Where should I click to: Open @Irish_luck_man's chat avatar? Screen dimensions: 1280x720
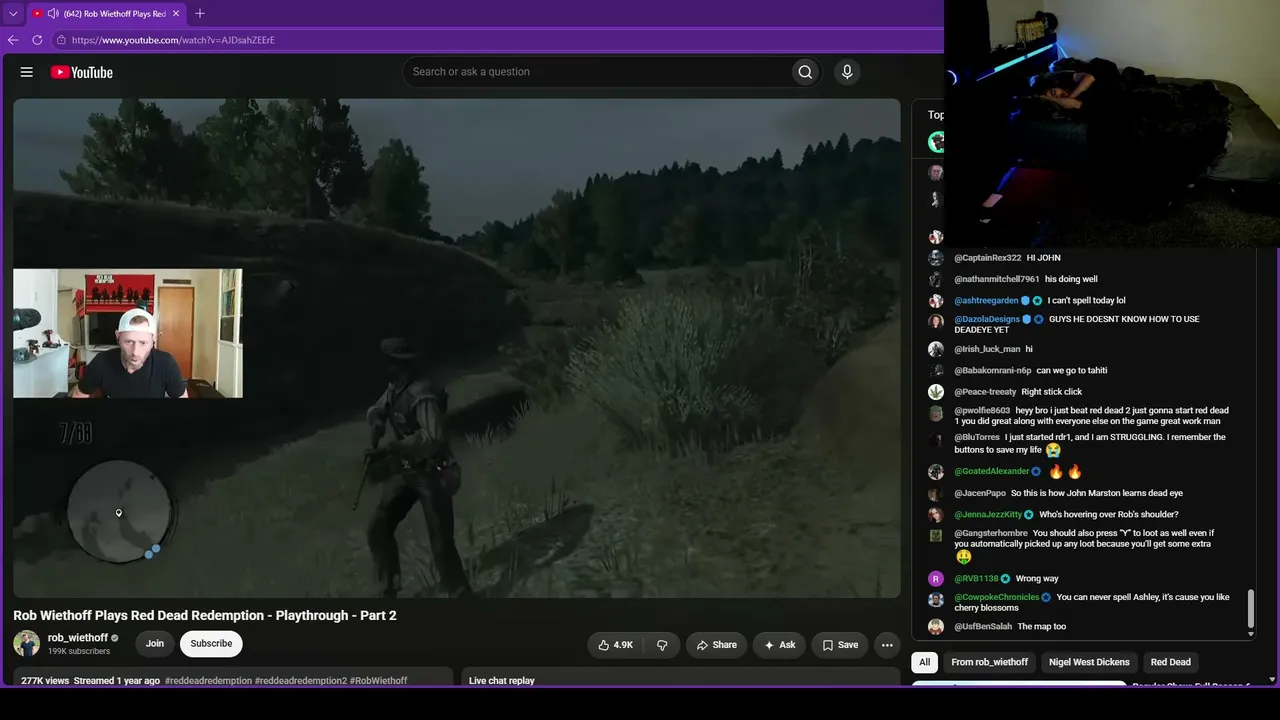[x=936, y=349]
